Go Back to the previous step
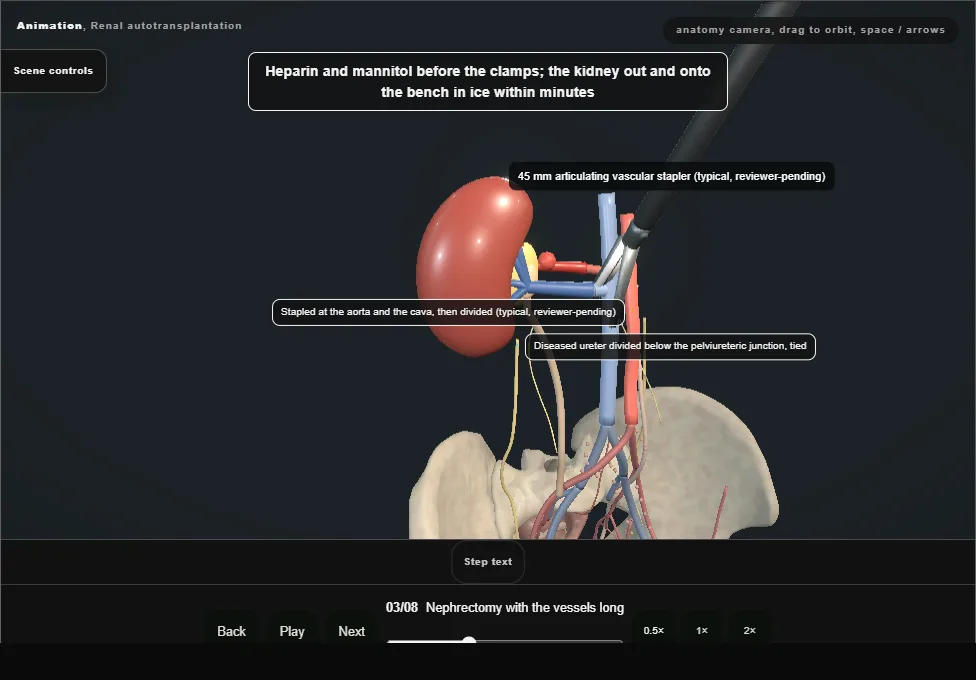This screenshot has width=976, height=680. click(x=232, y=631)
